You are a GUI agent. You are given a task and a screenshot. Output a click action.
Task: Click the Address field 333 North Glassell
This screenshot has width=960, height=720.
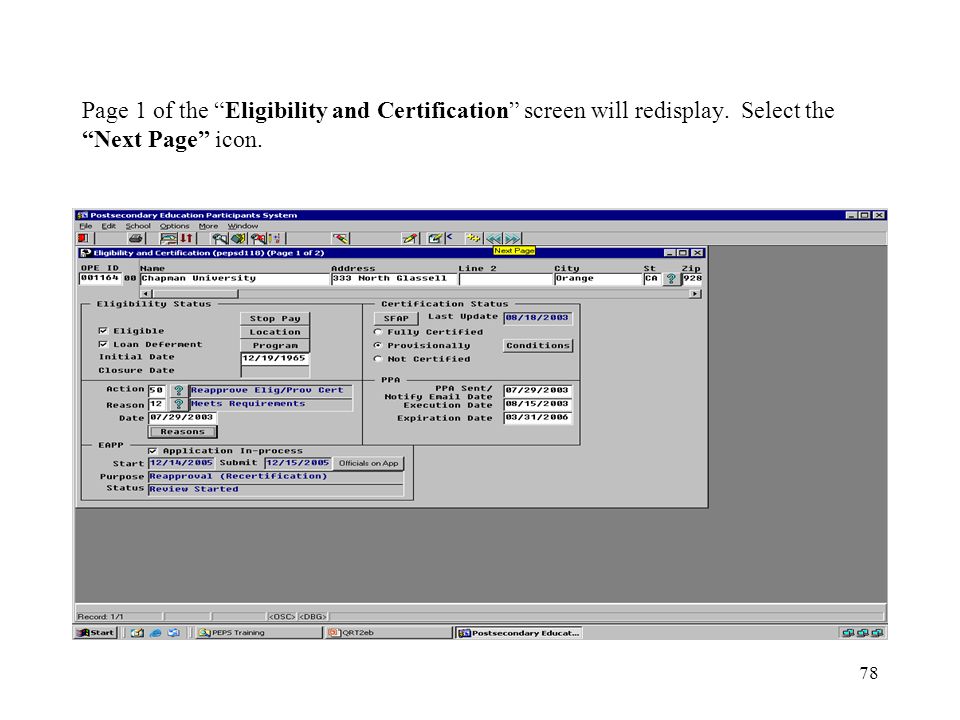(394, 279)
